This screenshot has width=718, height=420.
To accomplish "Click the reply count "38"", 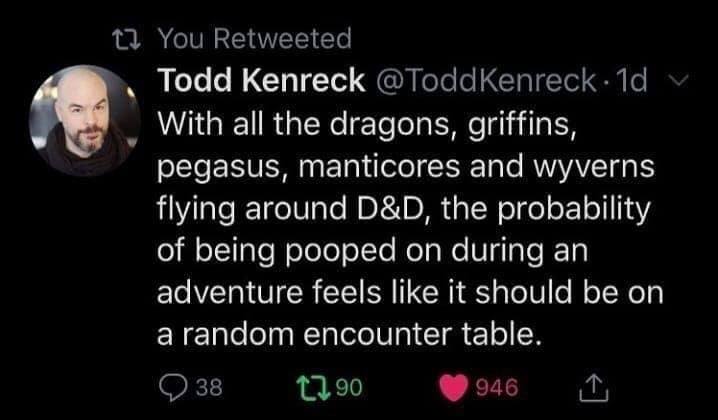I will coord(212,386).
